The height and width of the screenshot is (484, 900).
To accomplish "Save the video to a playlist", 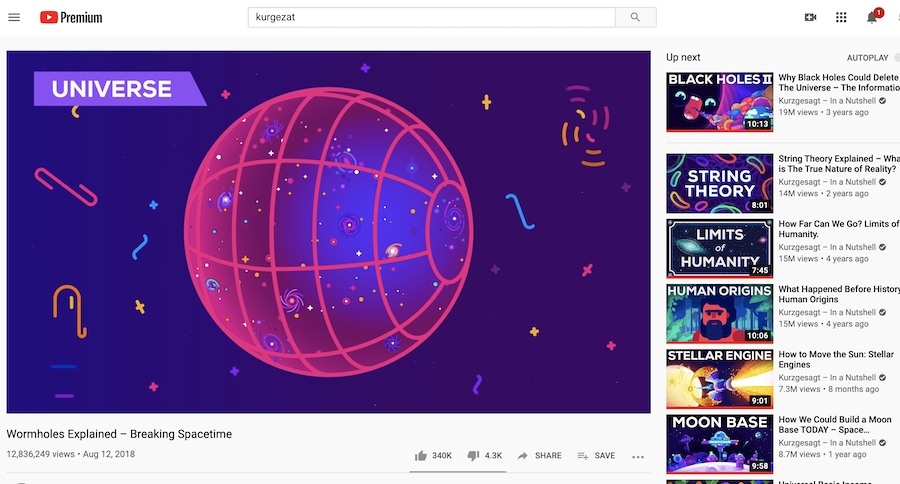I will (x=596, y=455).
